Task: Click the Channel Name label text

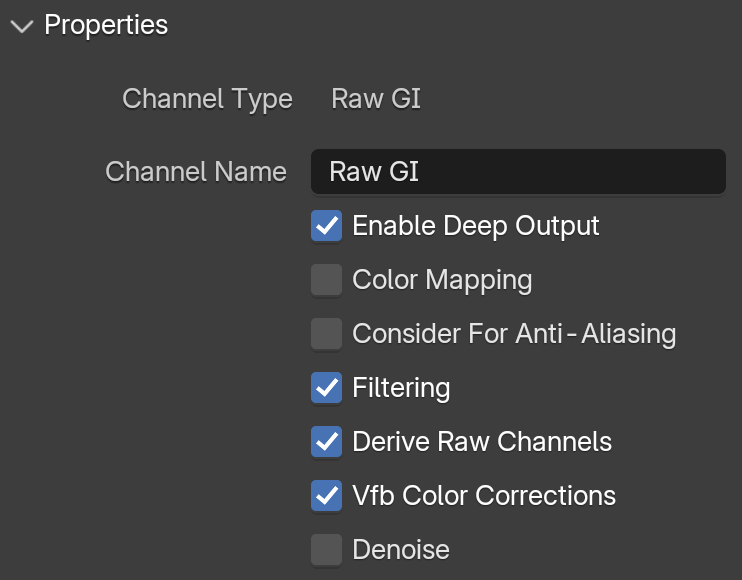Action: click(x=196, y=171)
